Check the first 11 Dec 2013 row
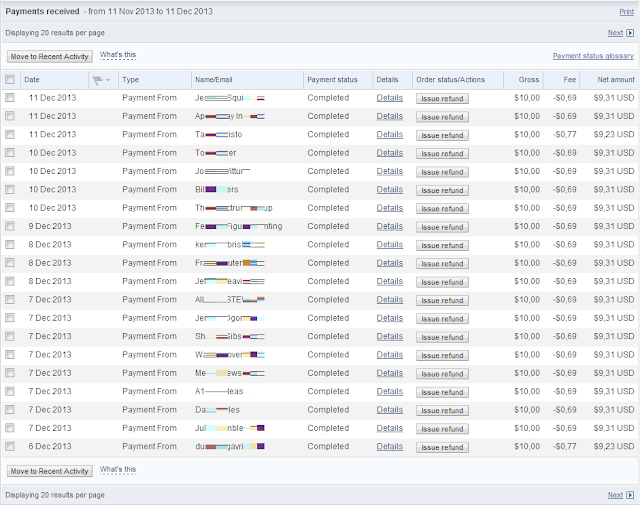 (10, 98)
